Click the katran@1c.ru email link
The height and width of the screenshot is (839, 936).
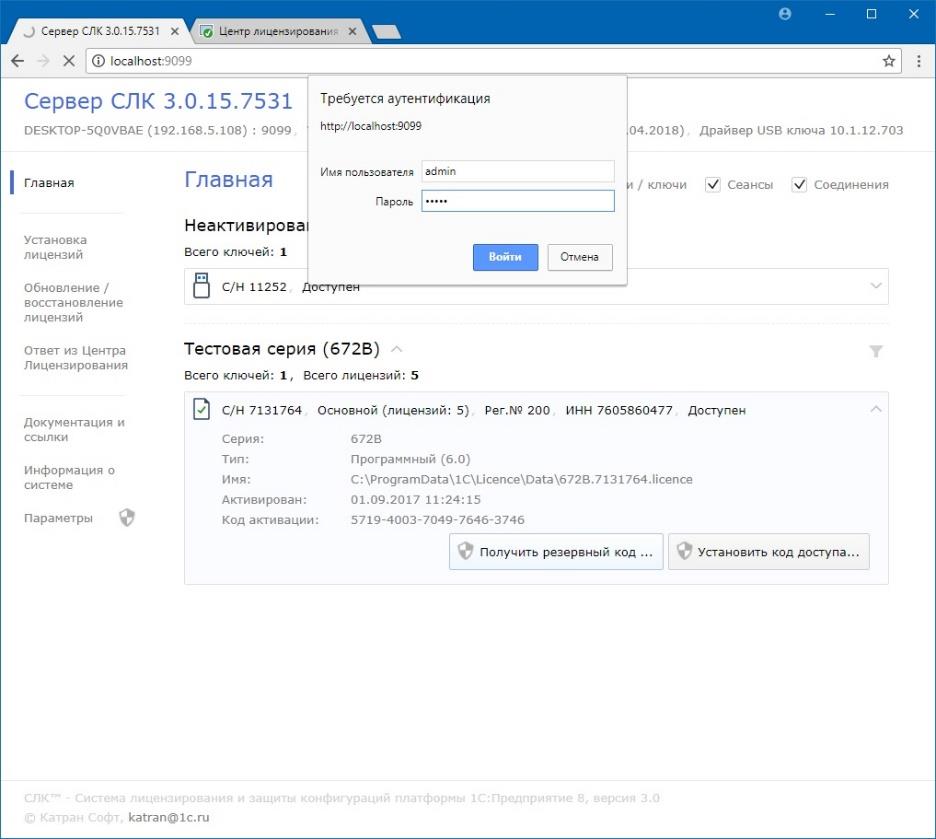[x=169, y=818]
